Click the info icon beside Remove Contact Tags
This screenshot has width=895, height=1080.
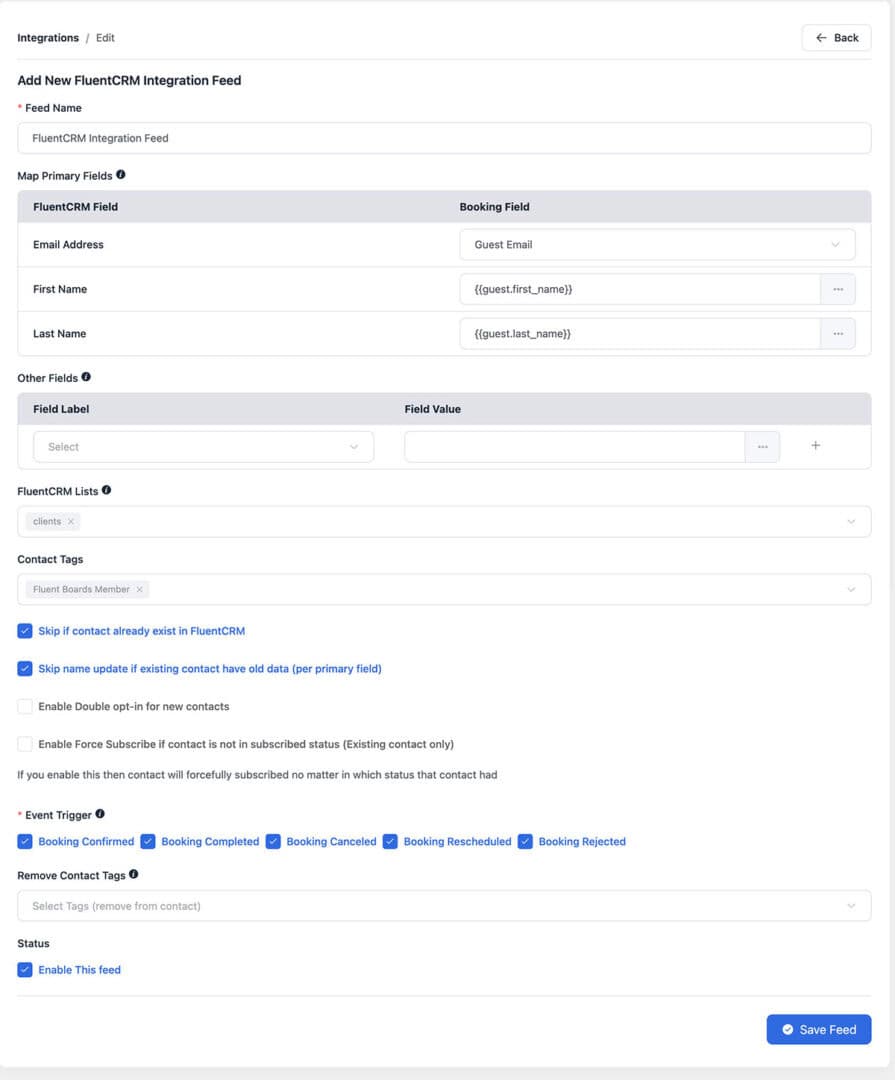tap(134, 874)
